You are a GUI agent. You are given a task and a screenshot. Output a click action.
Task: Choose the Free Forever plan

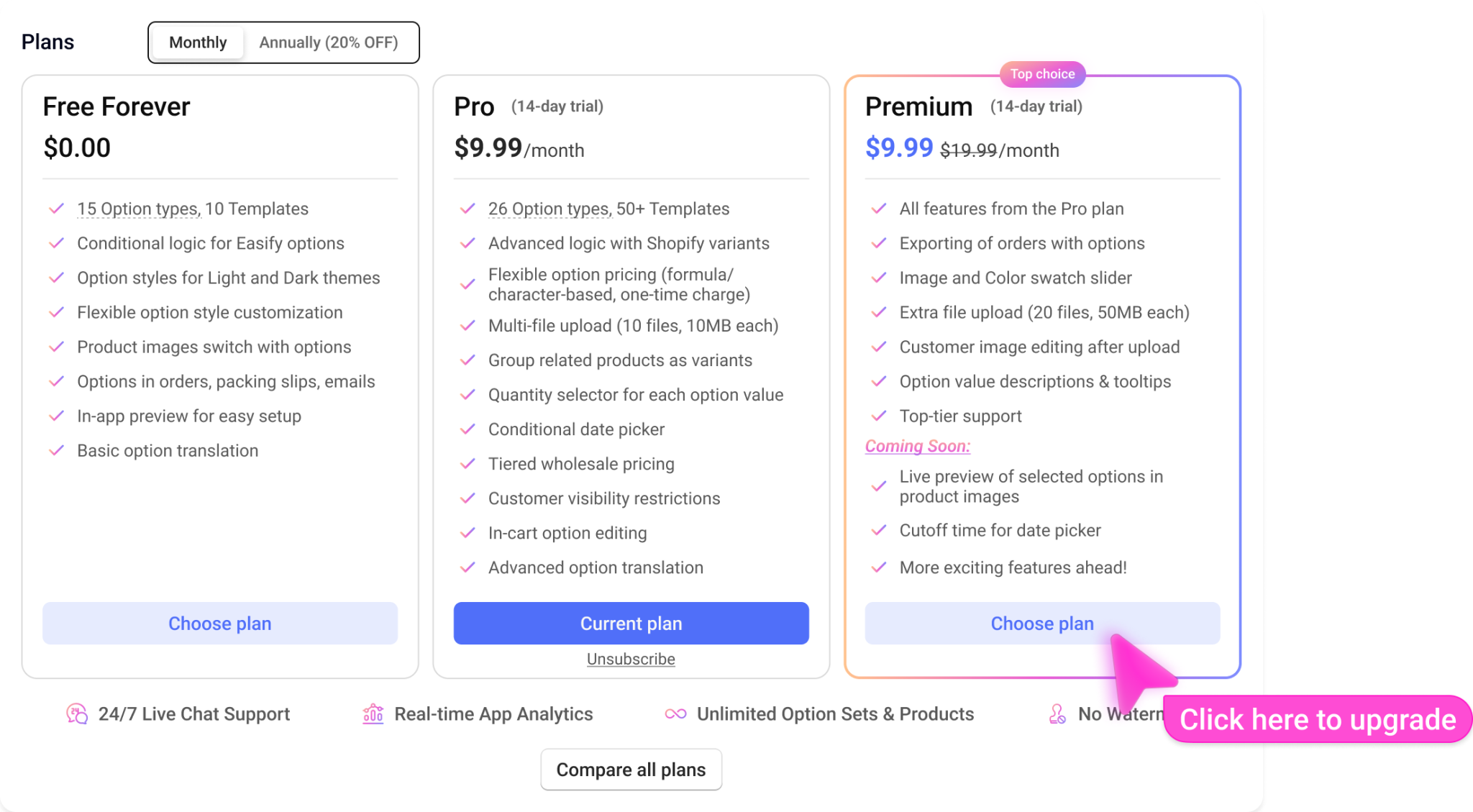click(x=219, y=623)
